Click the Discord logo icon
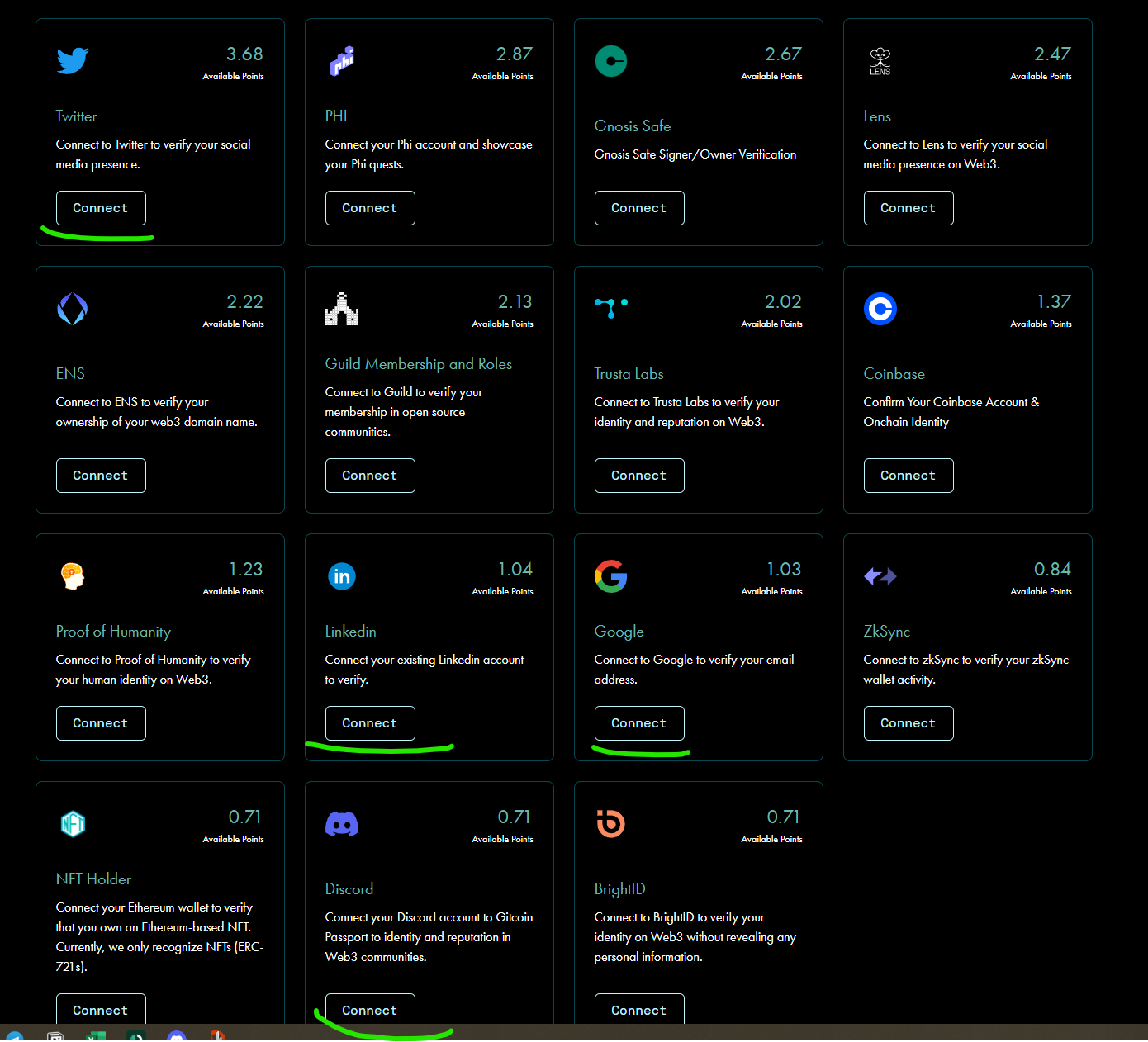 pyautogui.click(x=342, y=824)
